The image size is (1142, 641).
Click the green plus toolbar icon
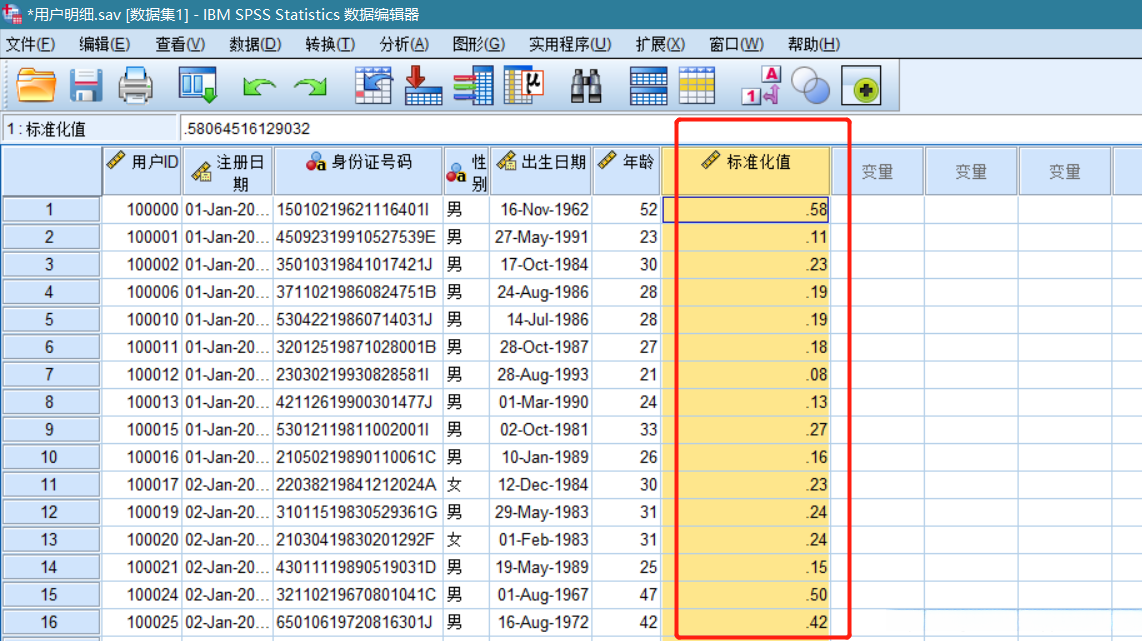tap(861, 85)
